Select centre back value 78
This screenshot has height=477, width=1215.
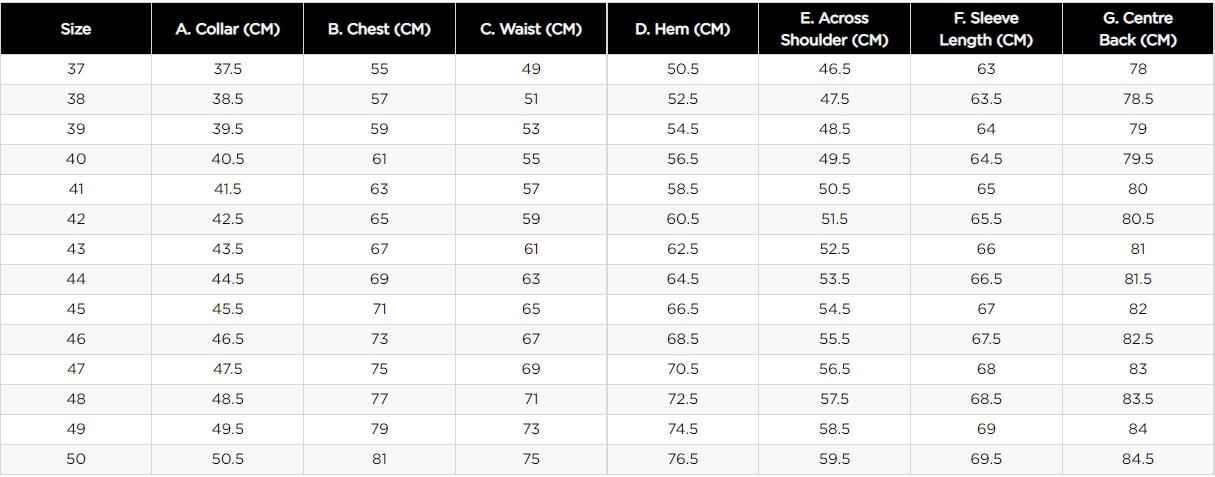tap(1138, 69)
